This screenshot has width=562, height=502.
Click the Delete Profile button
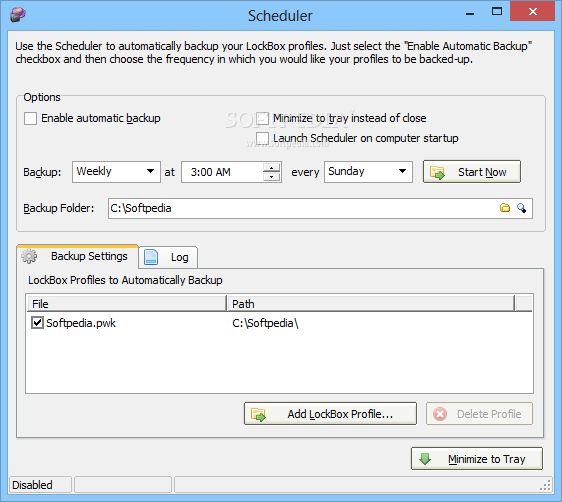479,414
